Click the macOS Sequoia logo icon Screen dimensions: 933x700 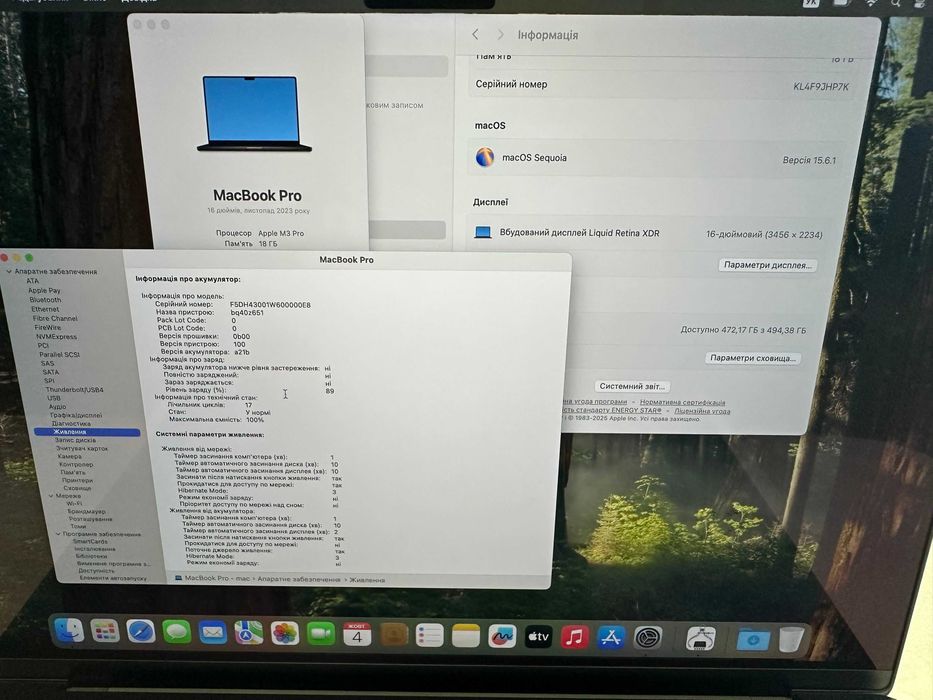(485, 158)
